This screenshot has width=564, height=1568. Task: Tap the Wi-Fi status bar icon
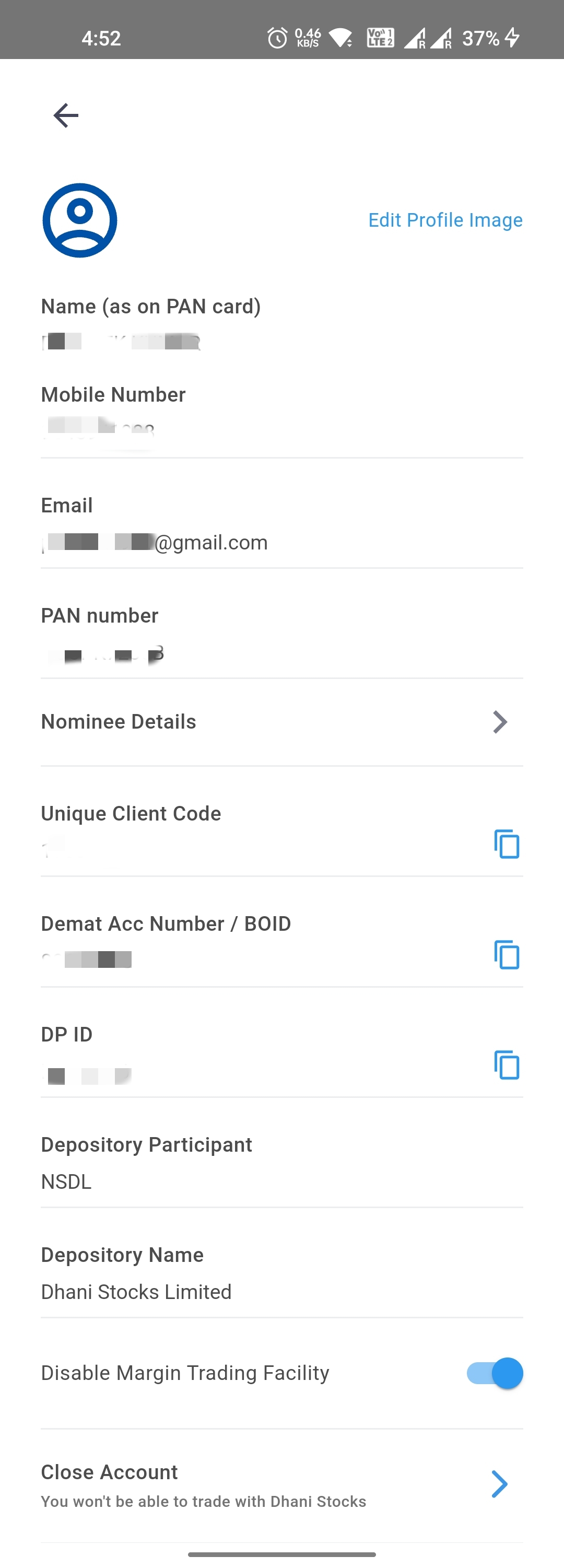pos(342,38)
